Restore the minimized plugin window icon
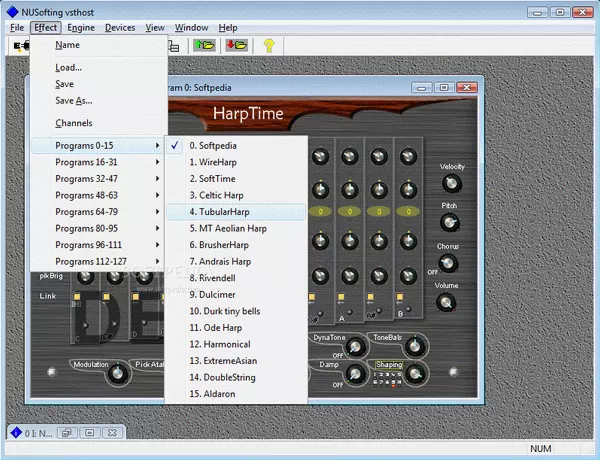Screen dimensions: 600x460 click(65, 433)
